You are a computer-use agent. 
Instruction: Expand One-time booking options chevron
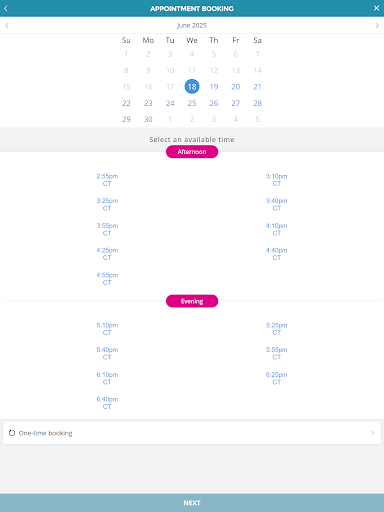tap(373, 433)
